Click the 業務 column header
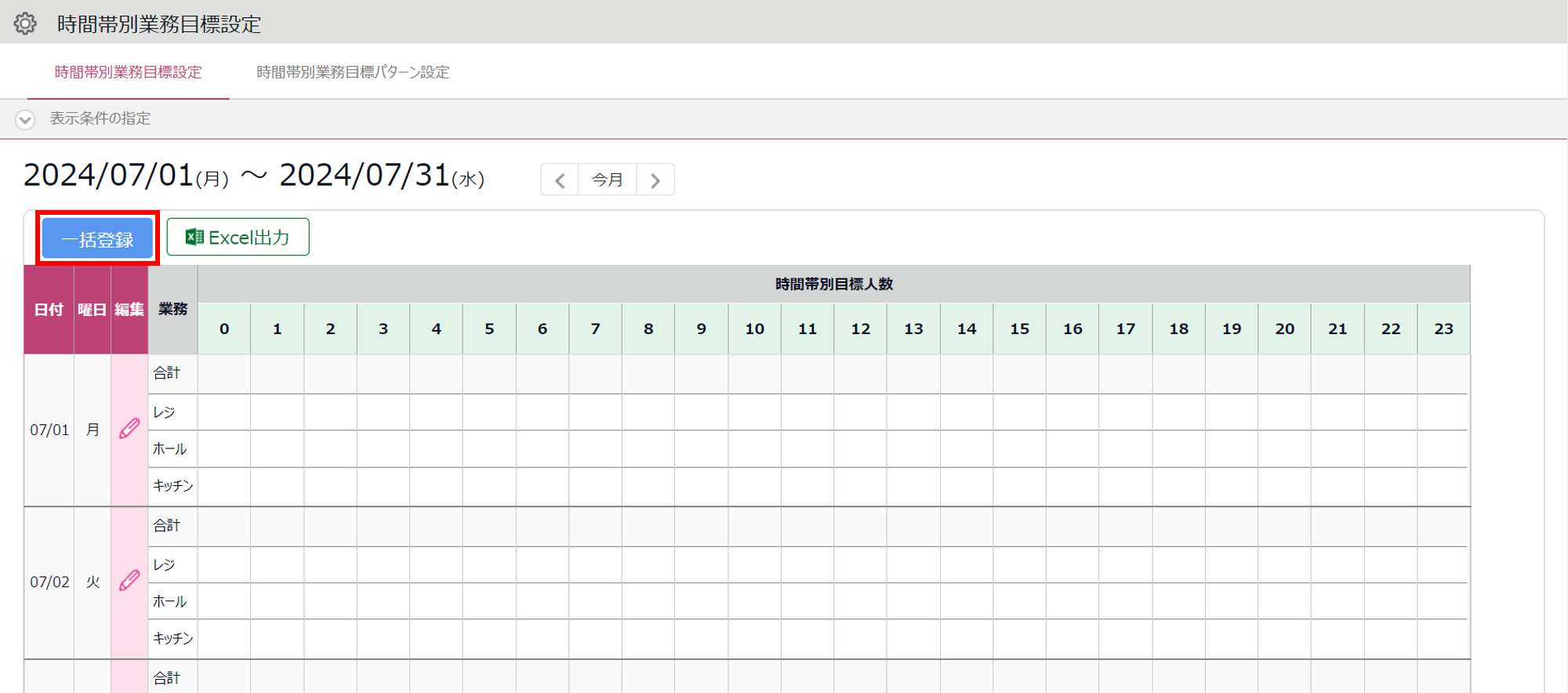The width and height of the screenshot is (1568, 693). (x=172, y=310)
